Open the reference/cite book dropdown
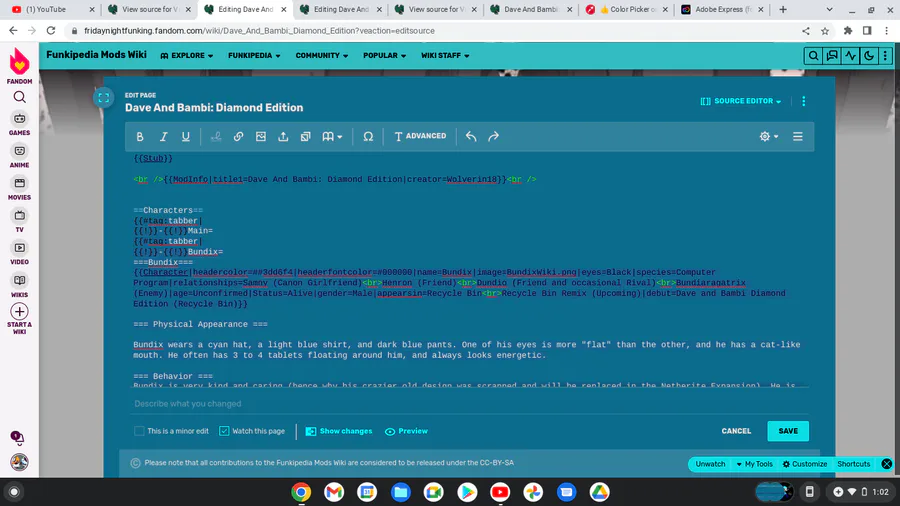 click(332, 137)
